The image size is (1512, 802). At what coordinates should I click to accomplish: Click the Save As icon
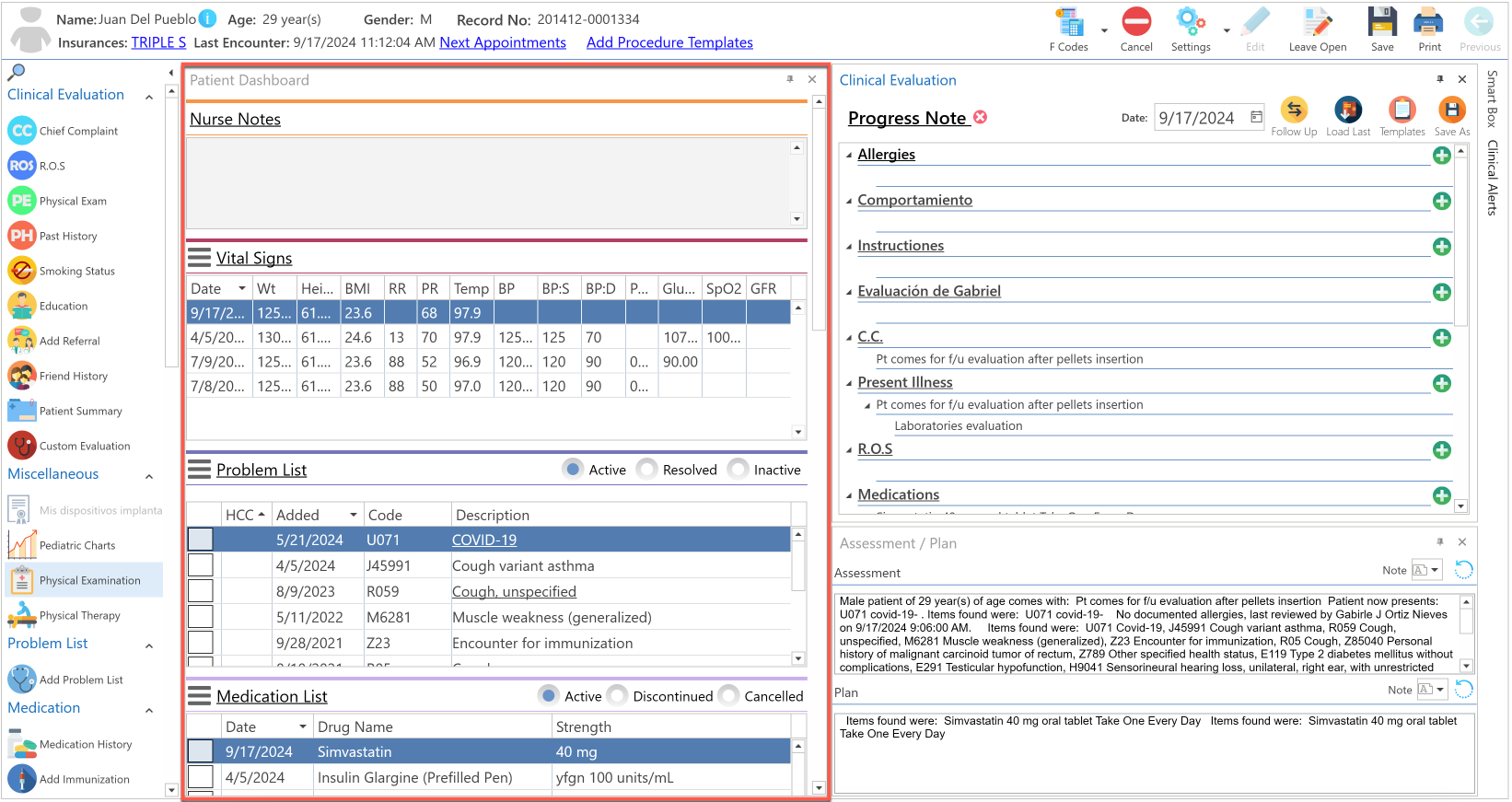(1452, 110)
